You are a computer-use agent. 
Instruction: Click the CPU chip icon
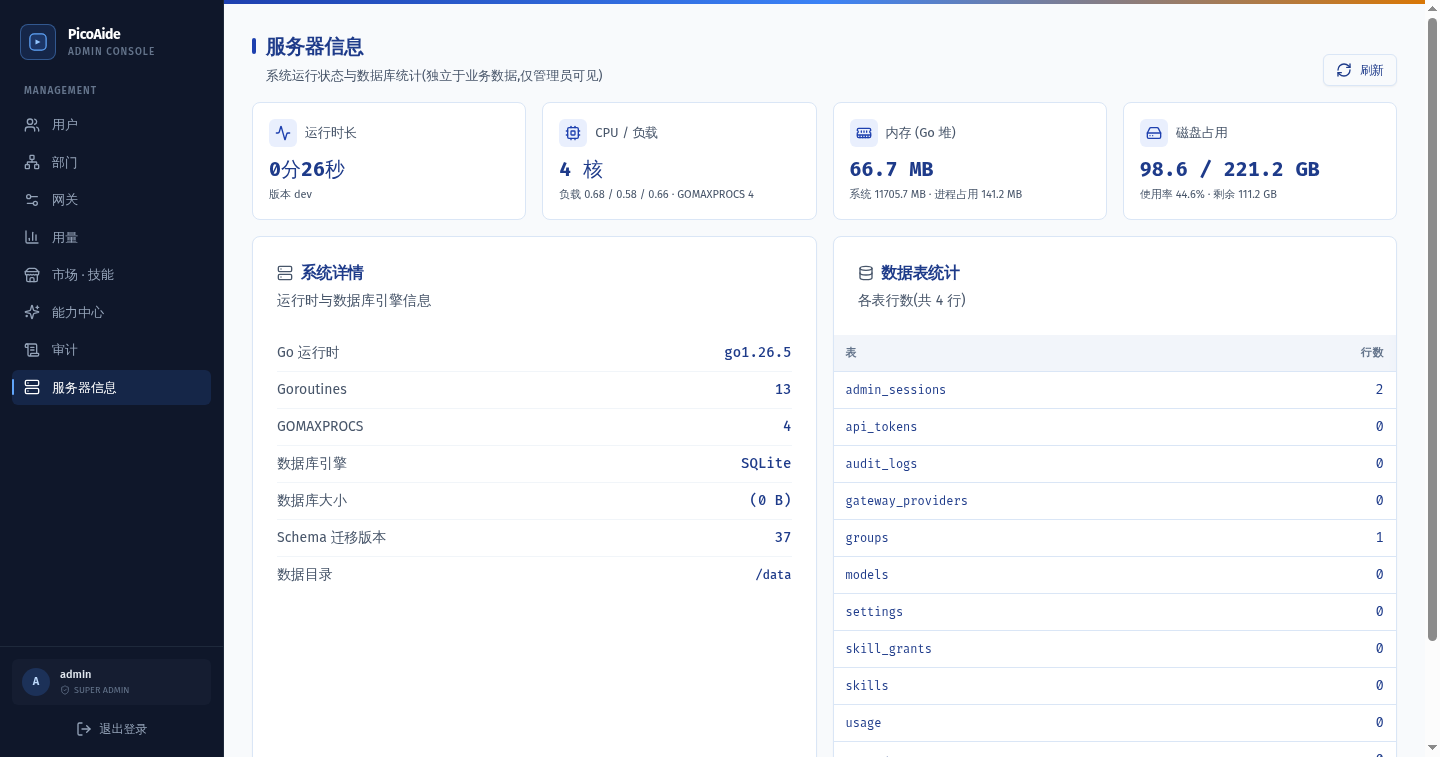point(573,133)
